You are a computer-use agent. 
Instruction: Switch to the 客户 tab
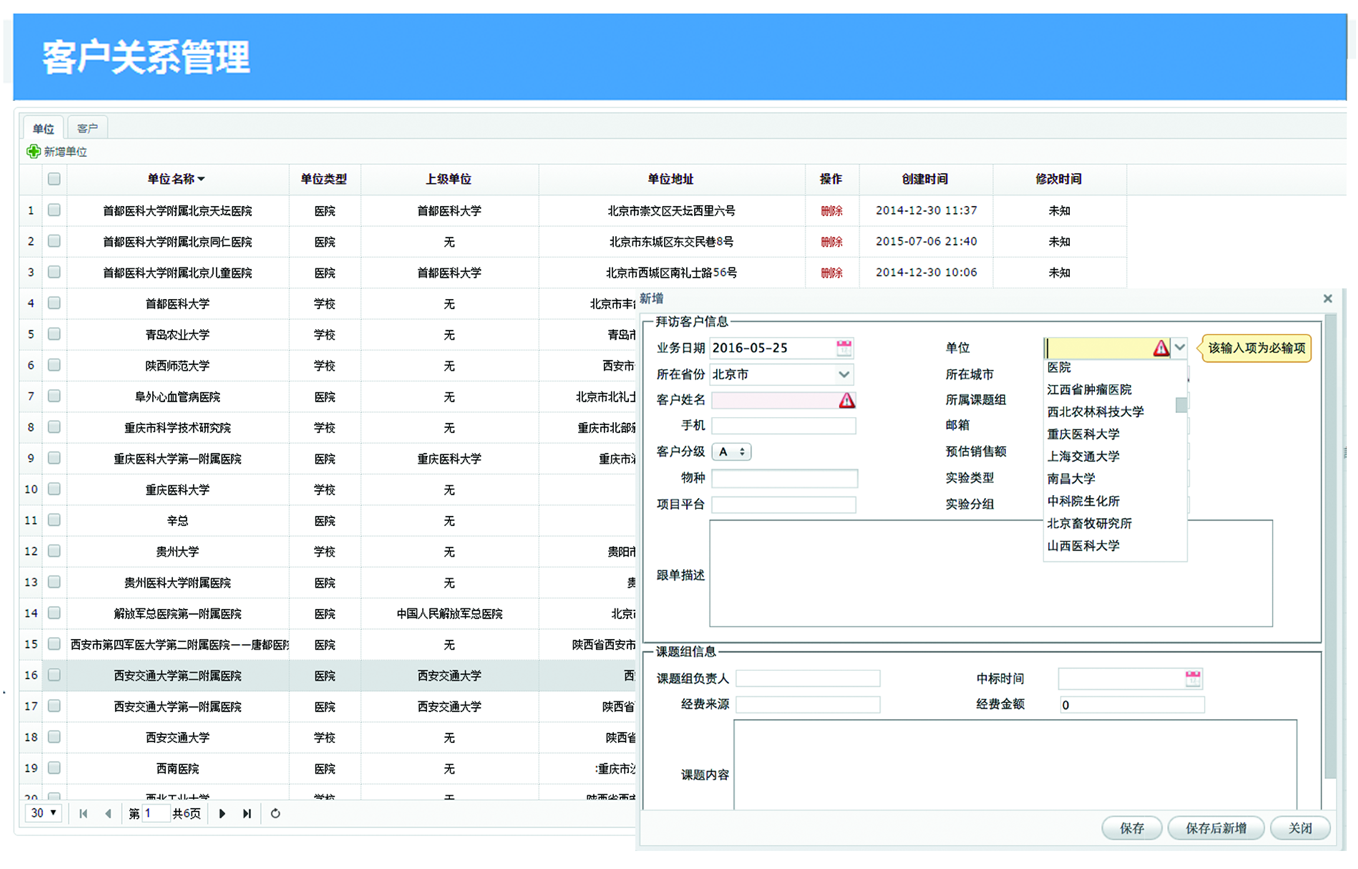88,129
